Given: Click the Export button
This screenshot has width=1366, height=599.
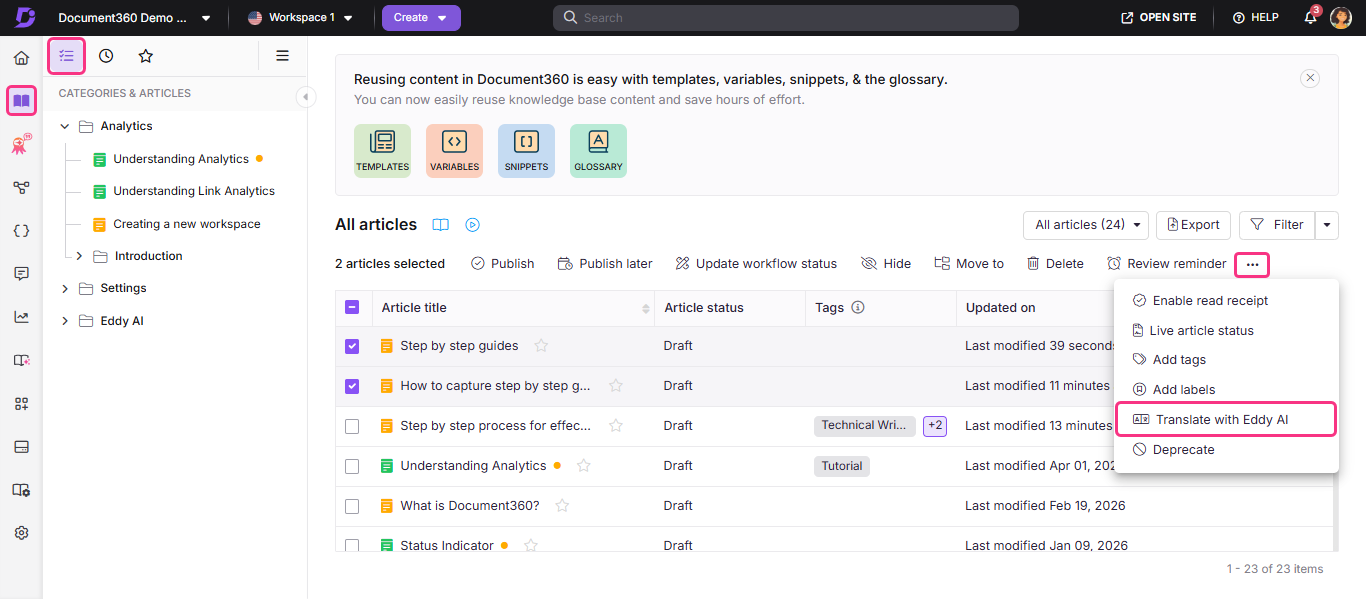Looking at the screenshot, I should 1193,225.
